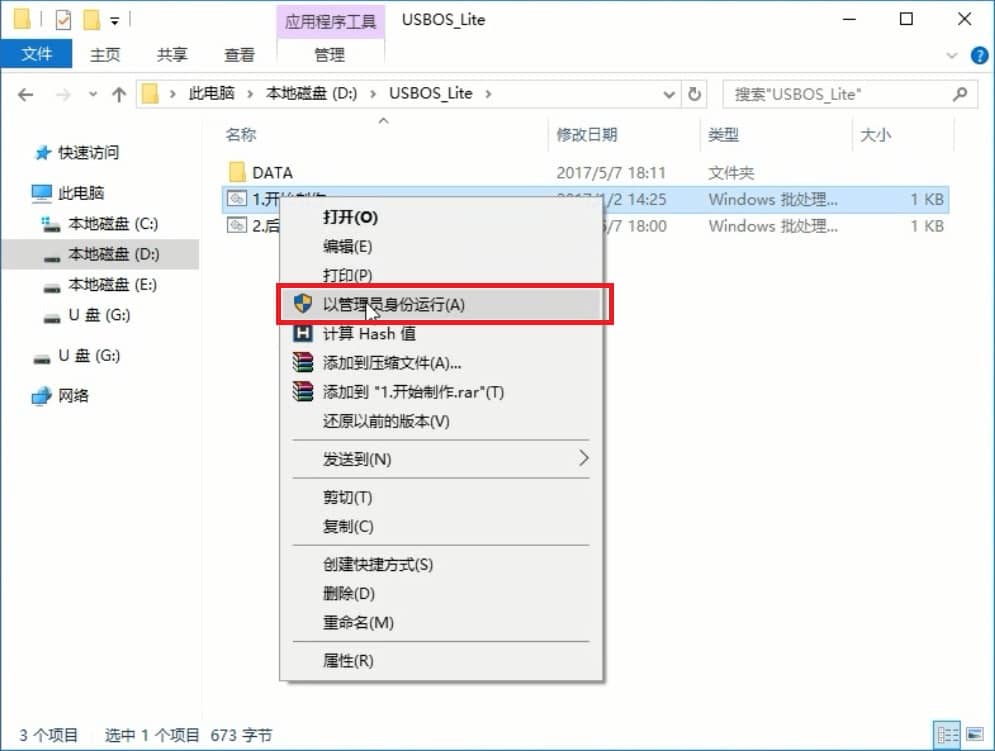Click the search magnifier icon
The image size is (995, 751).
pyautogui.click(x=960, y=94)
